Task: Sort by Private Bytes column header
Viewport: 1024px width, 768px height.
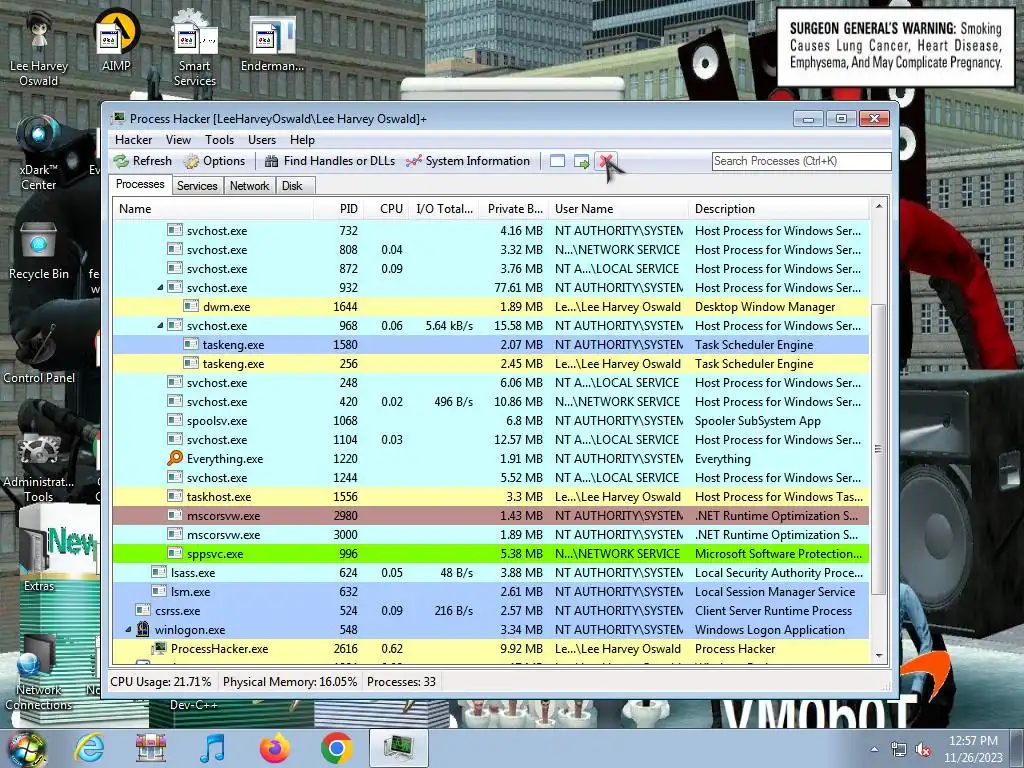Action: click(x=514, y=209)
